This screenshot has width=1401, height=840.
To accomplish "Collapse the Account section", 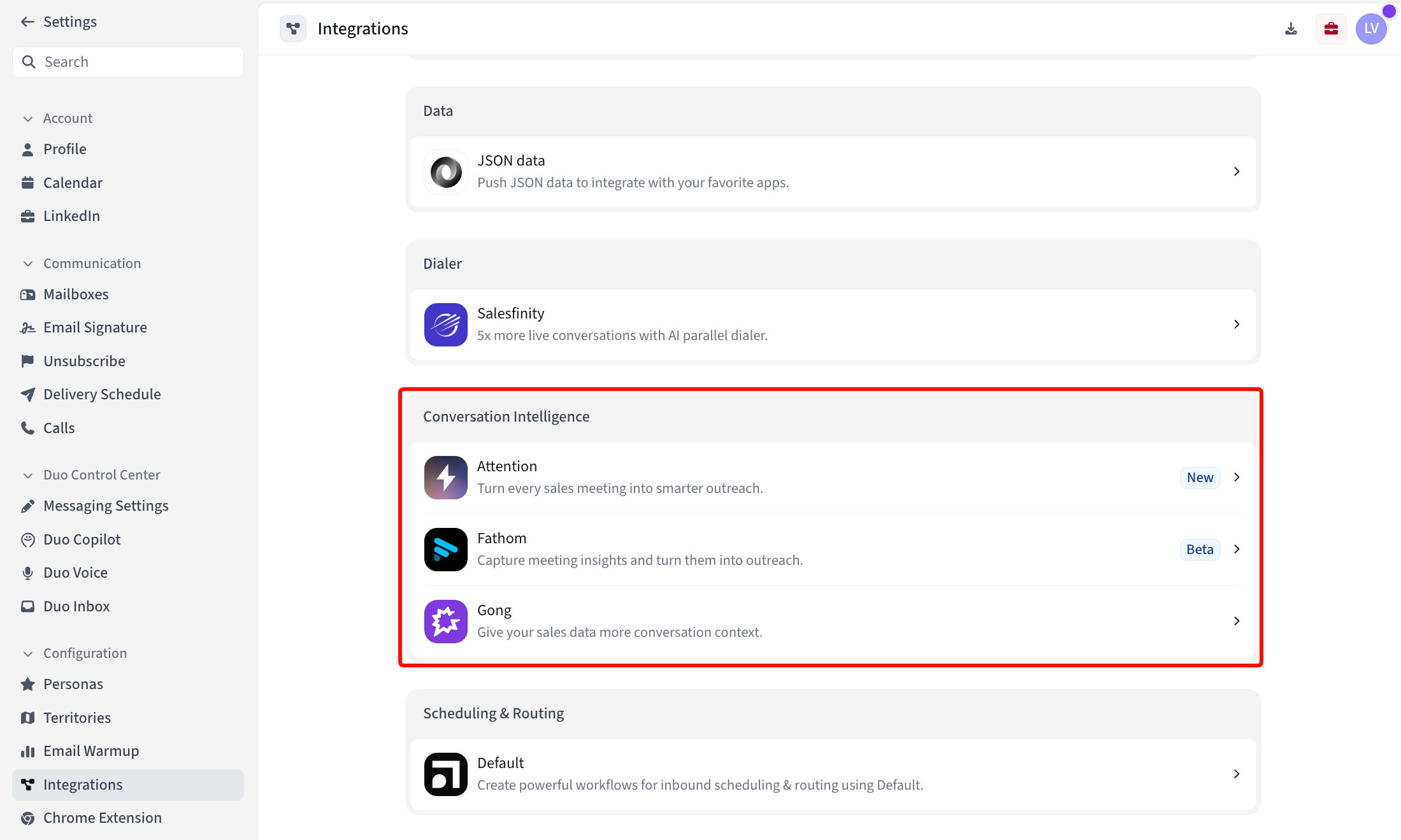I will [28, 118].
